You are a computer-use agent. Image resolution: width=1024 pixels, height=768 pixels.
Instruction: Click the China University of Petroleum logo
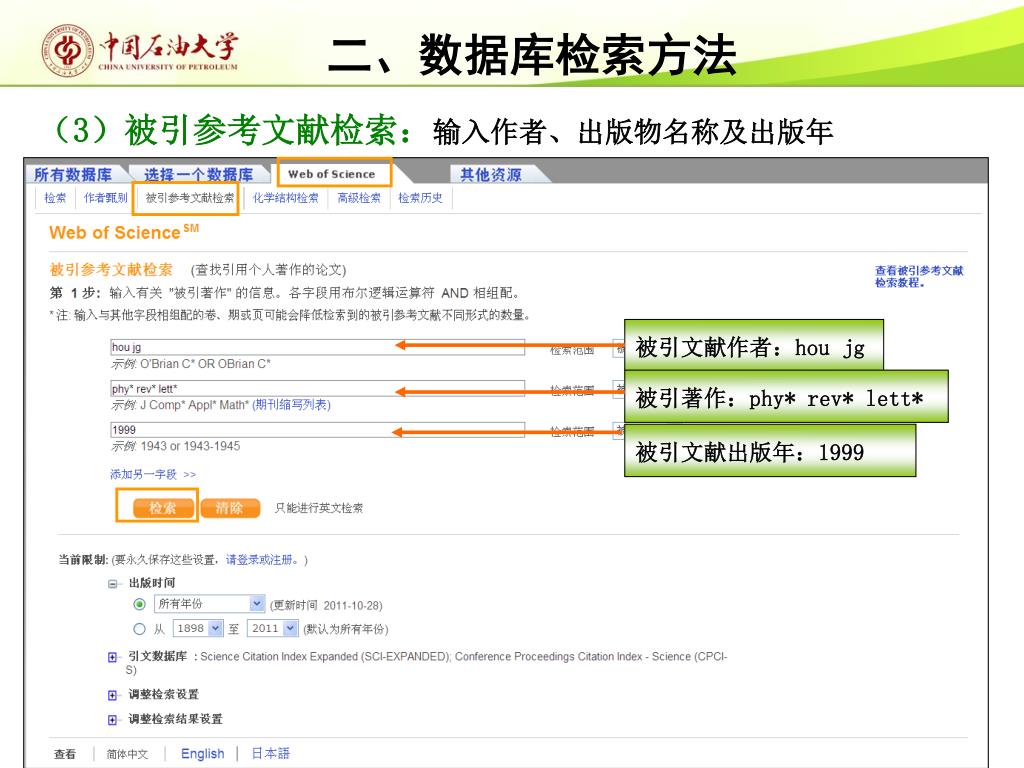point(140,50)
